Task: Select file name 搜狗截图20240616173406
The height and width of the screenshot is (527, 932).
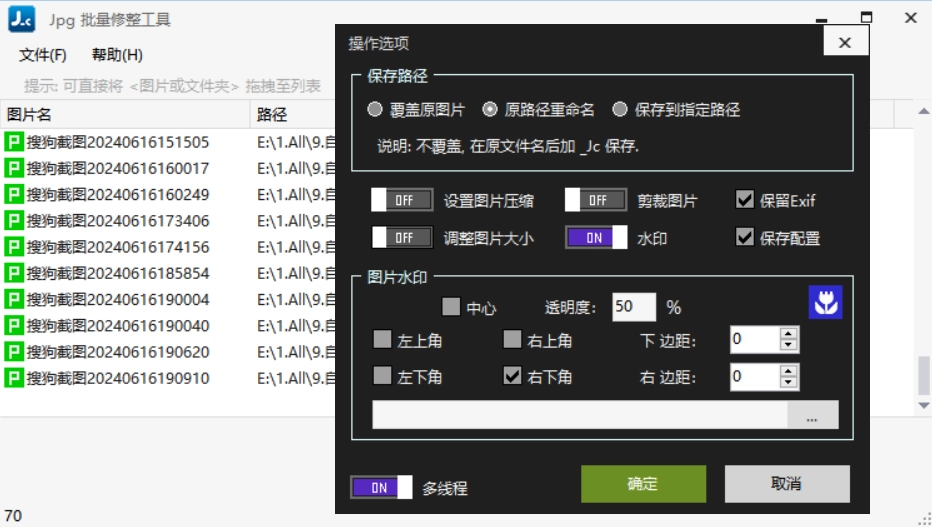Action: pos(118,220)
